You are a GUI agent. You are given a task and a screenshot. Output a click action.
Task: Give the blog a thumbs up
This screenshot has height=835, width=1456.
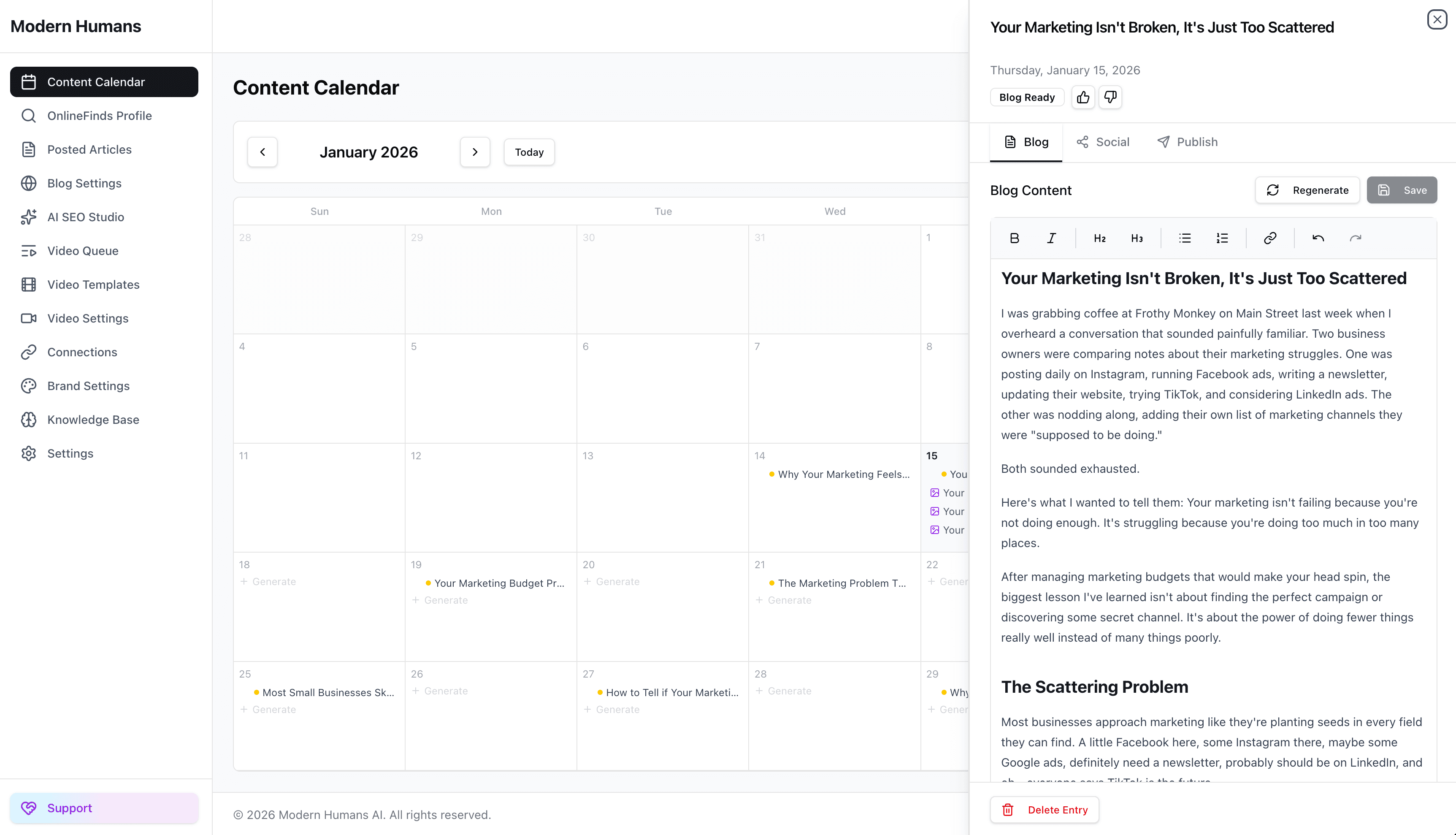[x=1083, y=97]
